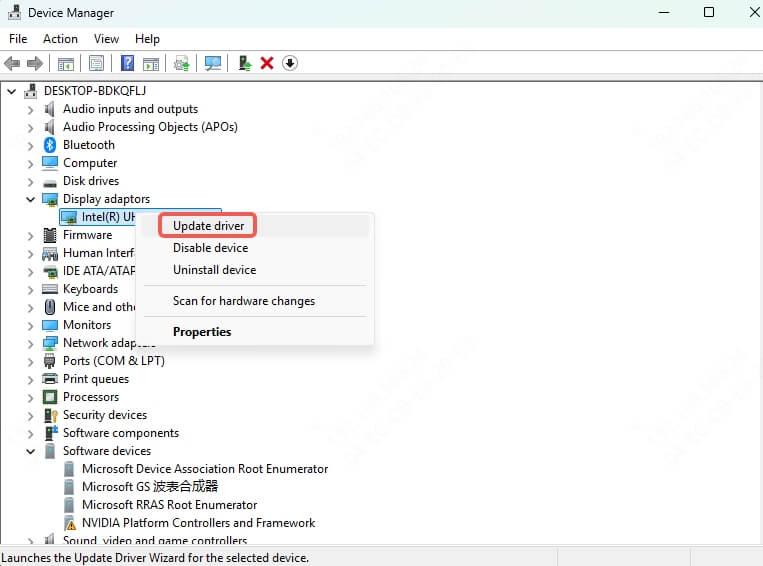Image resolution: width=763 pixels, height=566 pixels.
Task: Expand the Computer category chevron
Action: [31, 164]
